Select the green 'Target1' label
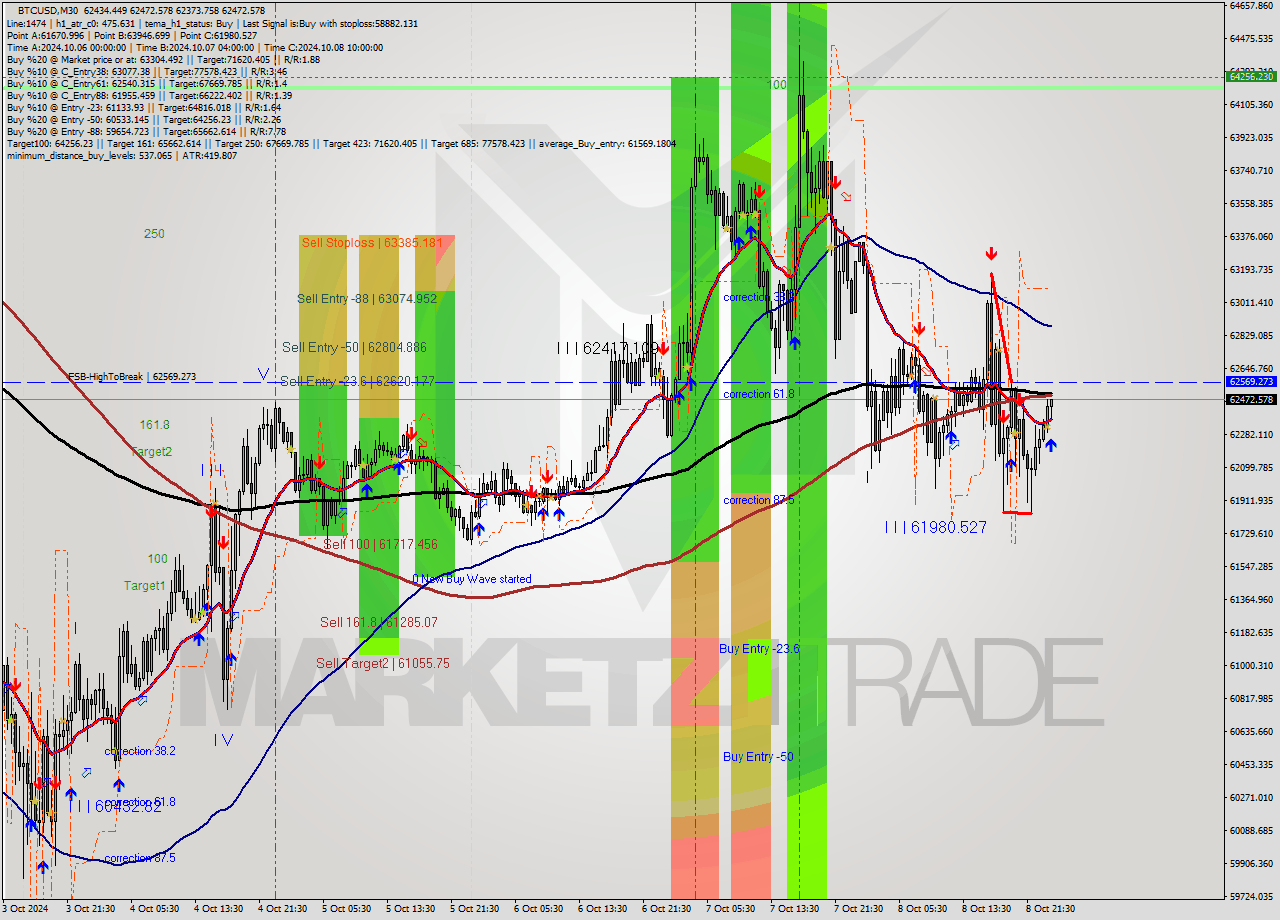Screen dimensions: 1280x920 145,586
